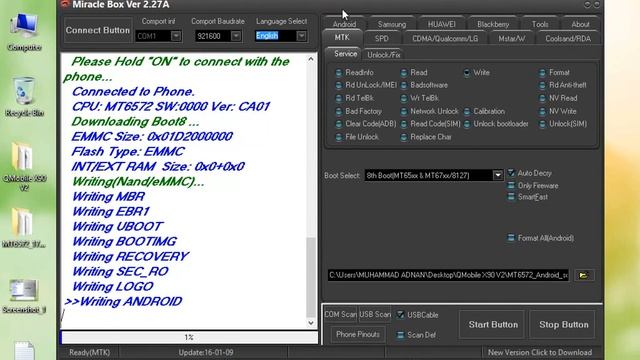The height and width of the screenshot is (360, 640).
Task: Click the COM Scan button
Action: pos(340,314)
